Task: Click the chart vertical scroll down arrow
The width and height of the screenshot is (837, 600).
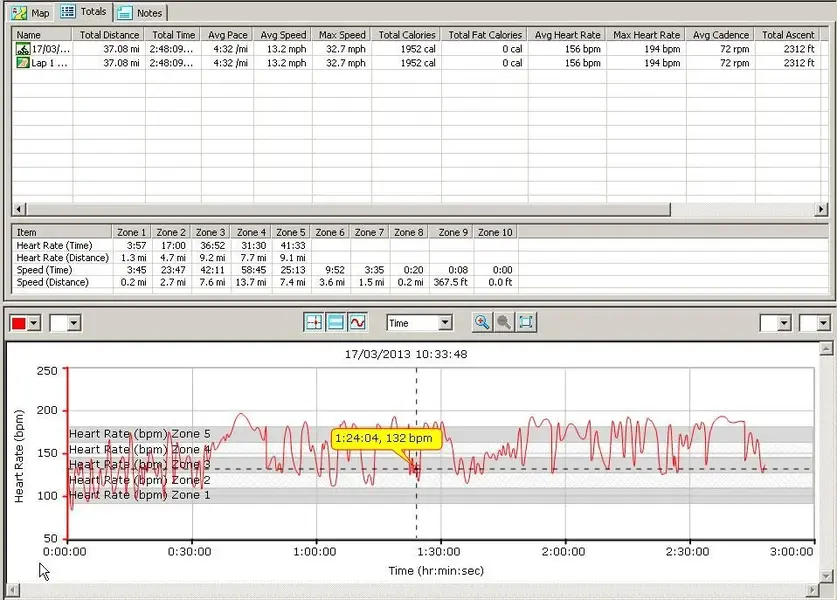Action: [x=826, y=576]
